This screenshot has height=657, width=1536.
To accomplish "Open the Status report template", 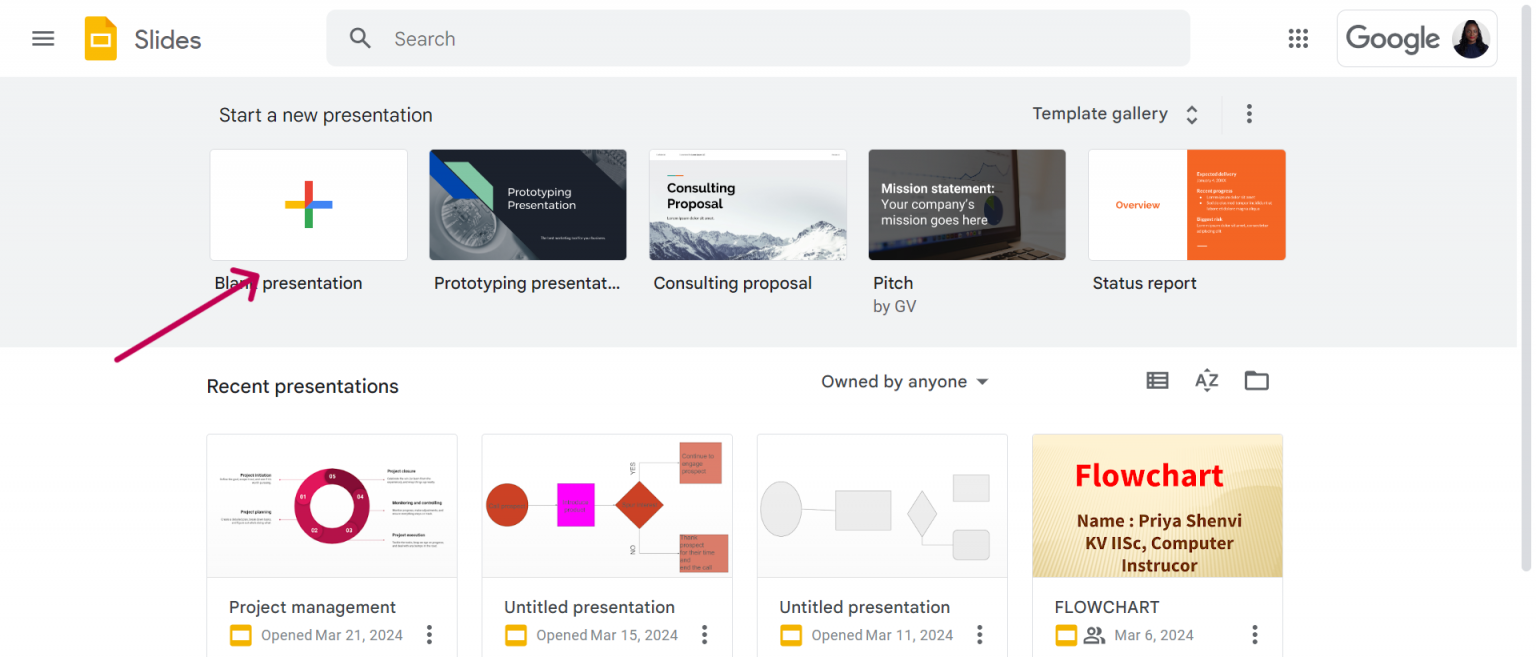I will click(x=1186, y=204).
